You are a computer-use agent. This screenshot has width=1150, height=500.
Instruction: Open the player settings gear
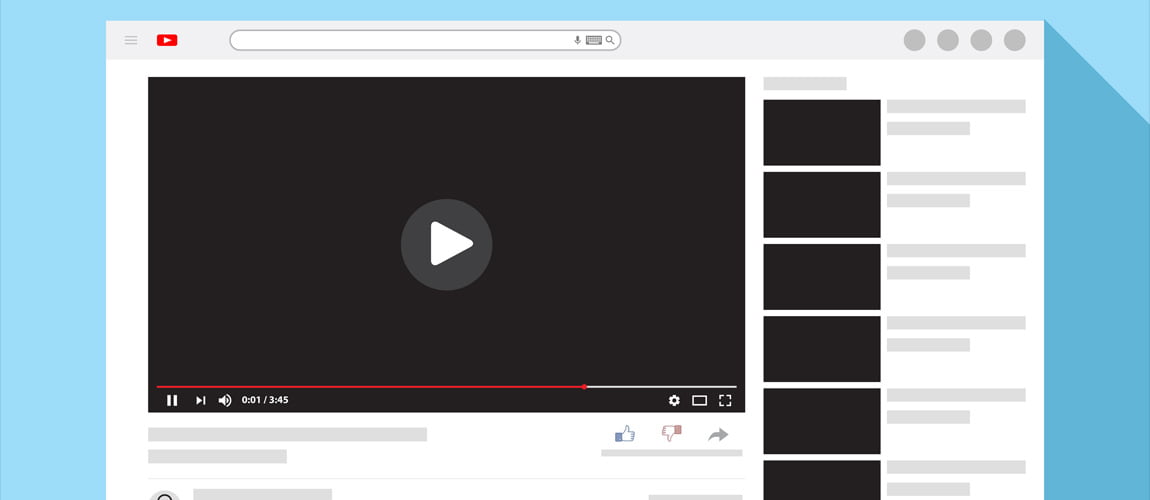[x=674, y=400]
